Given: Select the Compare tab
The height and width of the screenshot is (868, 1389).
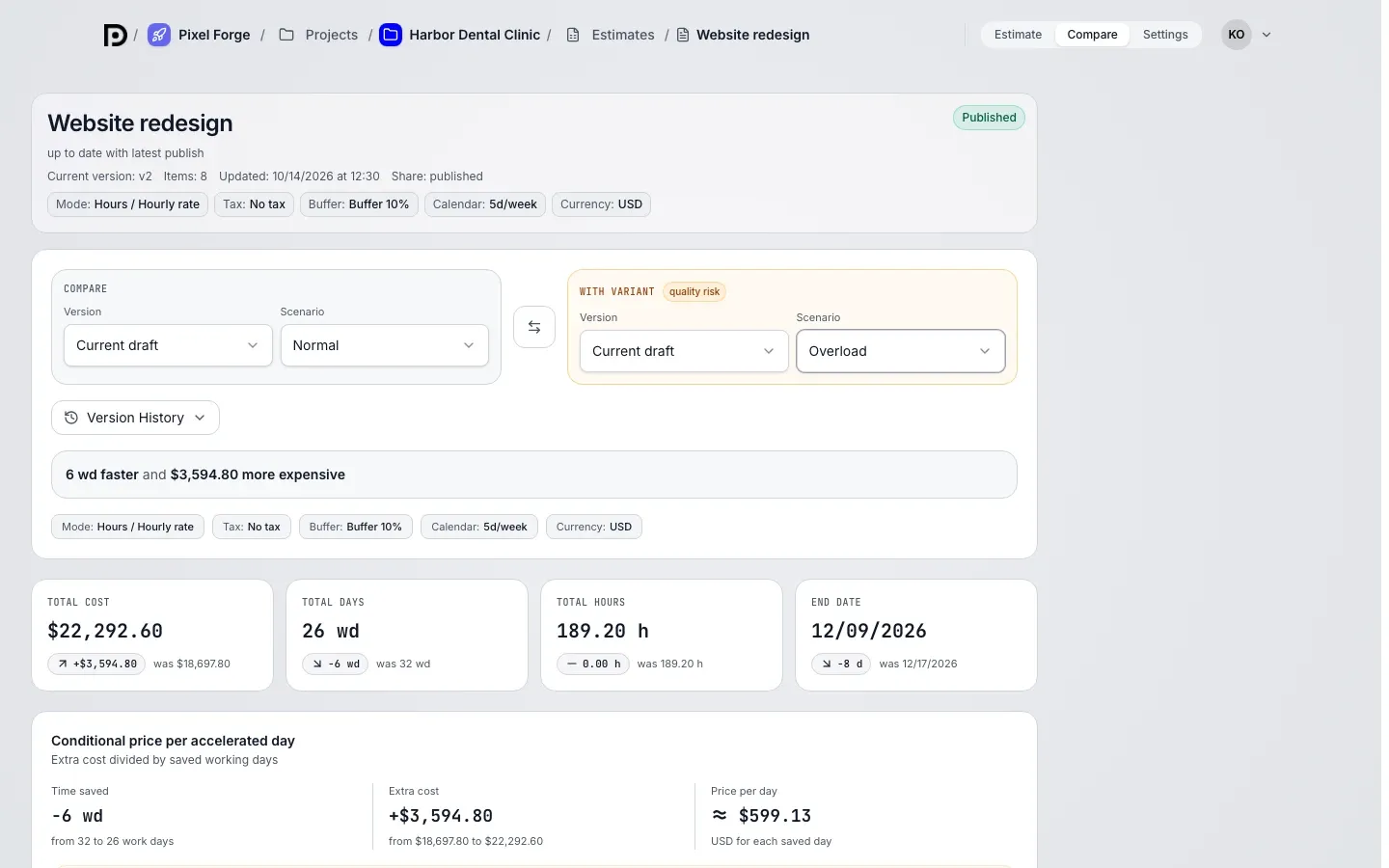Looking at the screenshot, I should pyautogui.click(x=1092, y=35).
